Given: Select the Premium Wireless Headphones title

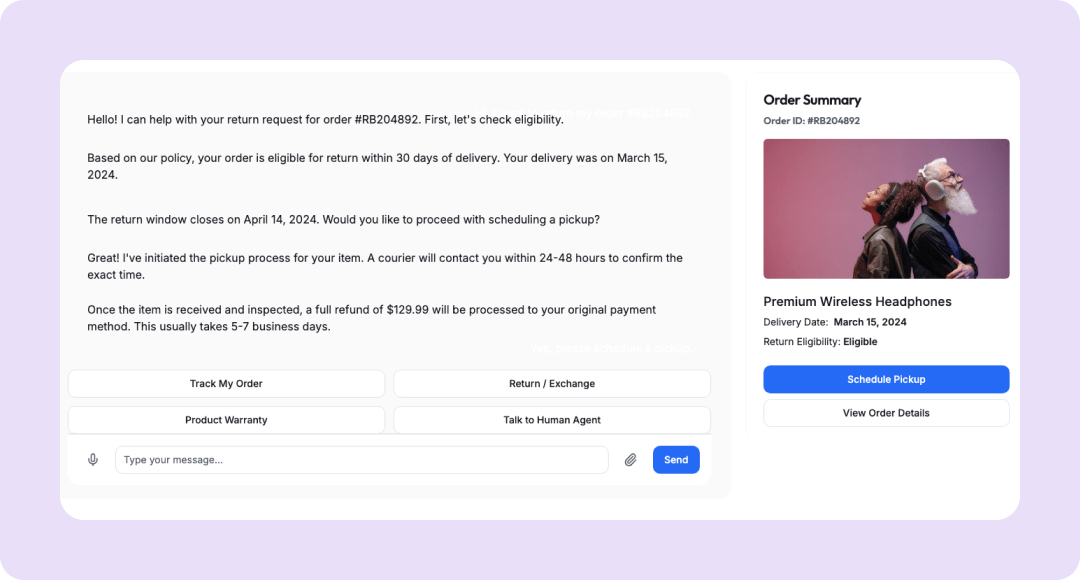Looking at the screenshot, I should tap(857, 302).
